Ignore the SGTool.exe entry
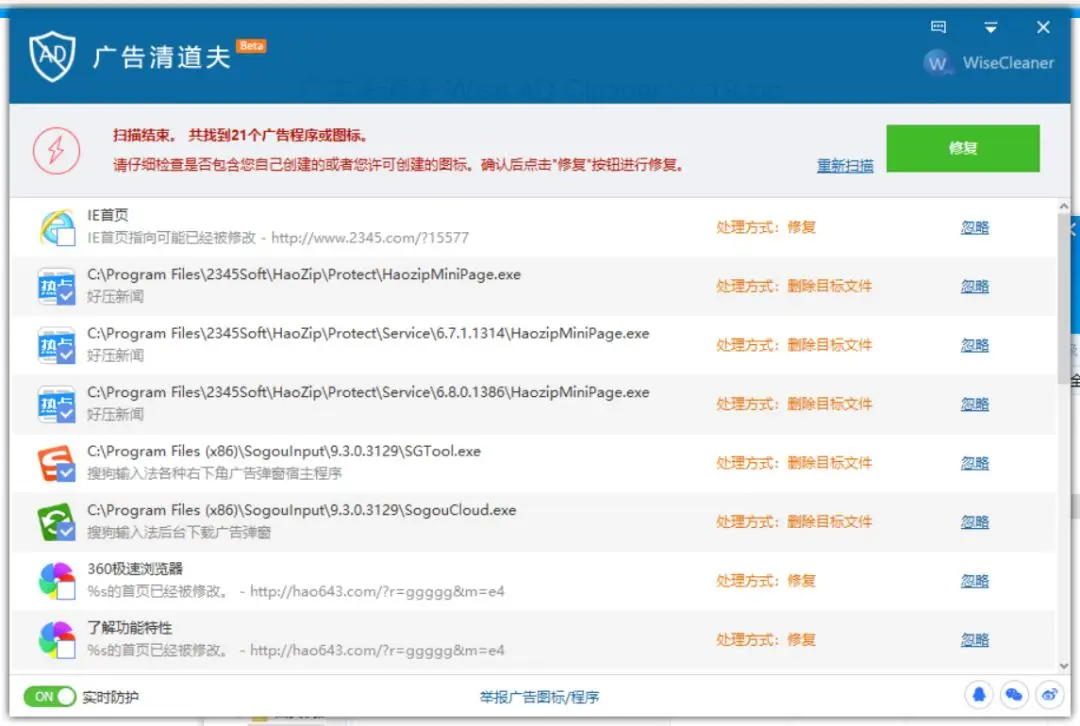Image resolution: width=1080 pixels, height=726 pixels. [x=975, y=463]
